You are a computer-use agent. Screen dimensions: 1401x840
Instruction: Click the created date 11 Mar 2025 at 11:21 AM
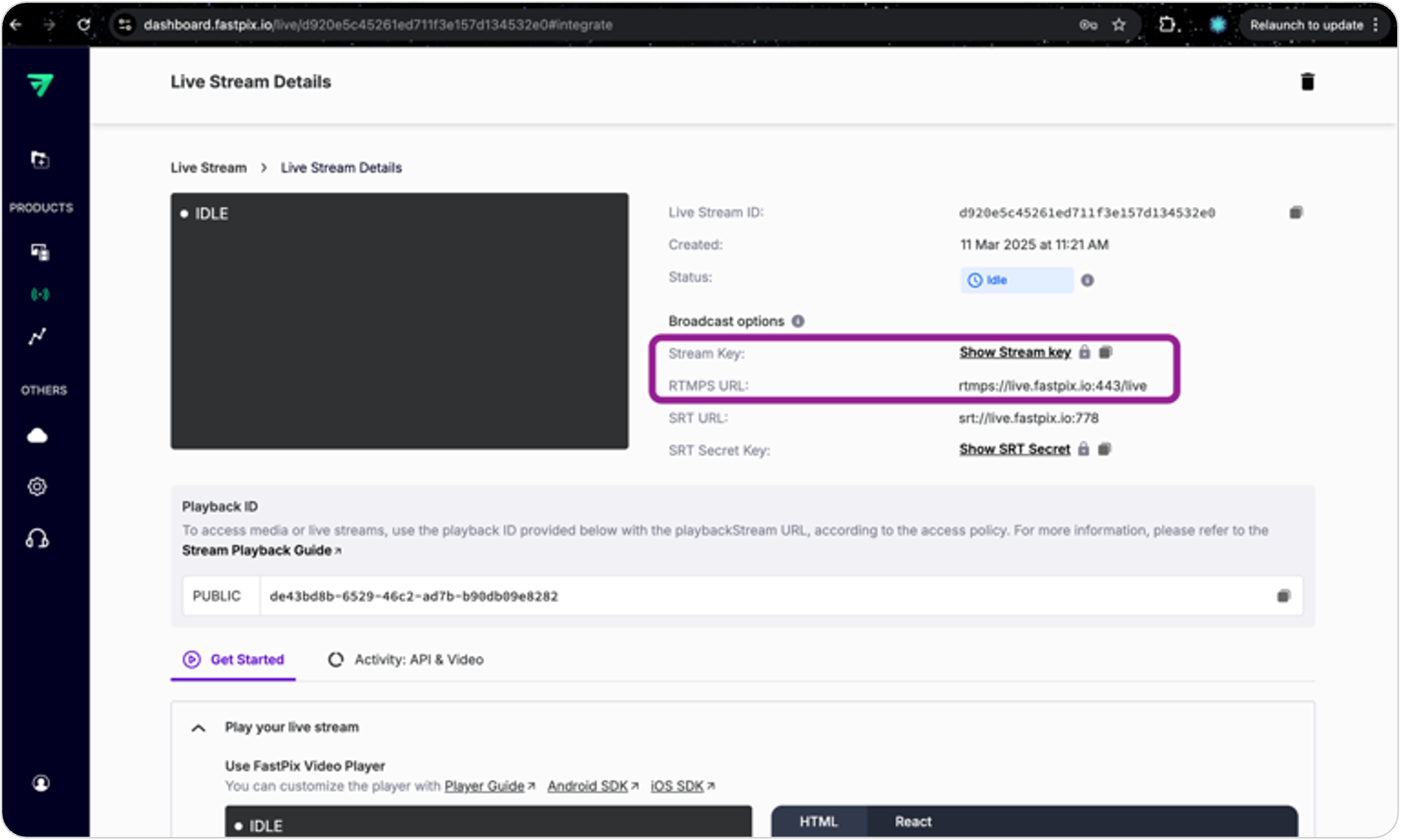1034,245
